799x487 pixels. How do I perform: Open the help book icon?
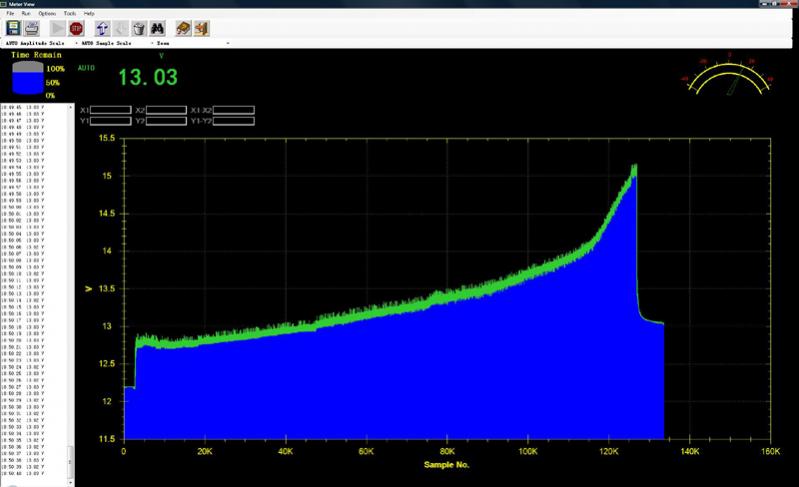tap(183, 29)
